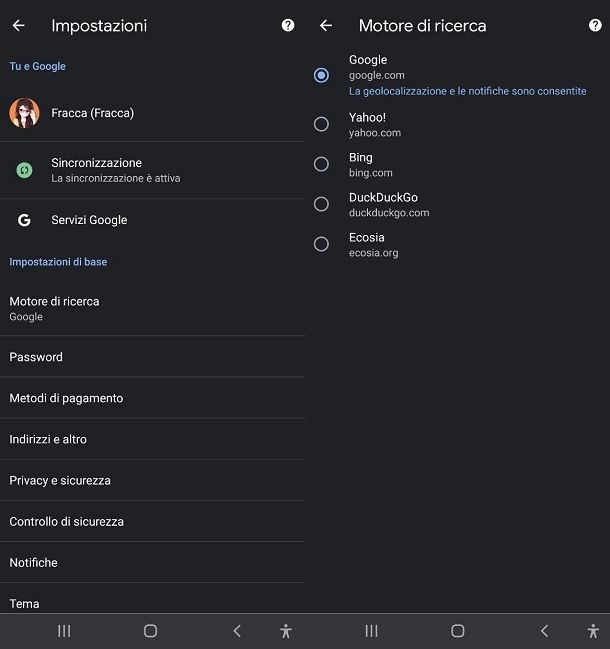
Task: Open Sincronizzazione settings
Action: tap(152, 170)
